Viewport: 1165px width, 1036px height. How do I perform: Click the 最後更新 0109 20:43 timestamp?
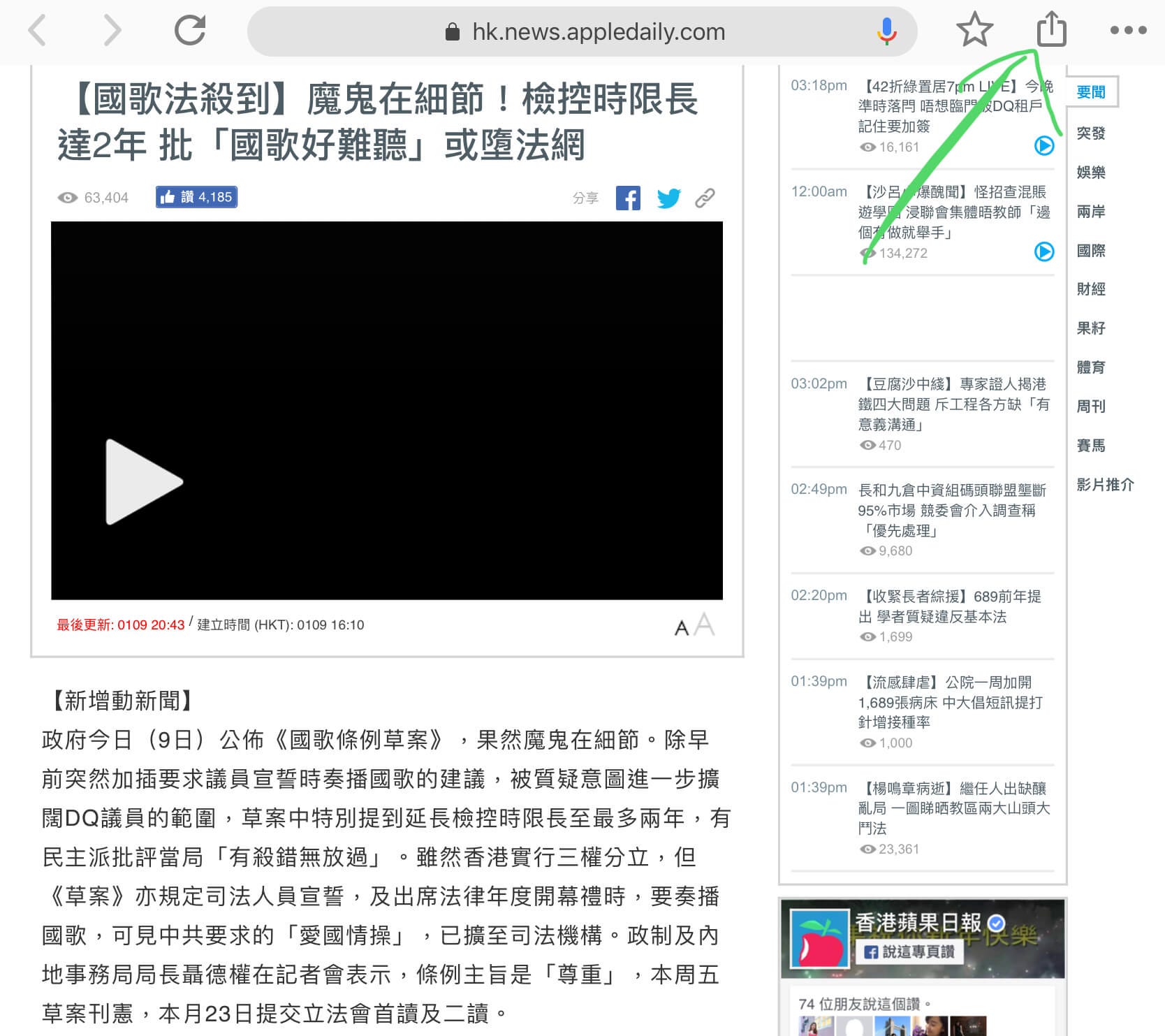tap(121, 625)
